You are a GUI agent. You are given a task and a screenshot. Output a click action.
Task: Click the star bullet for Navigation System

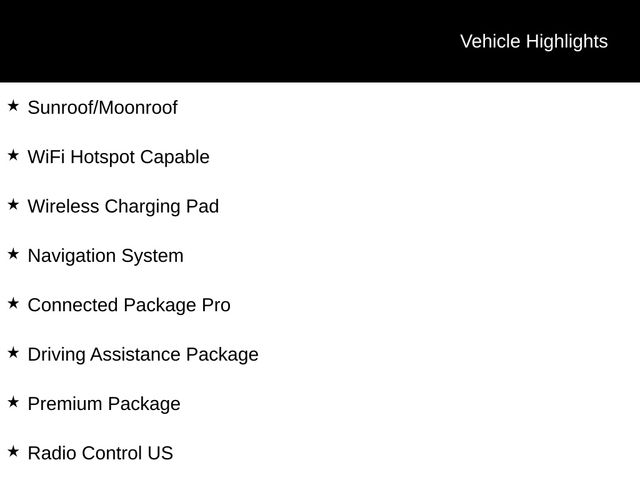tap(13, 254)
